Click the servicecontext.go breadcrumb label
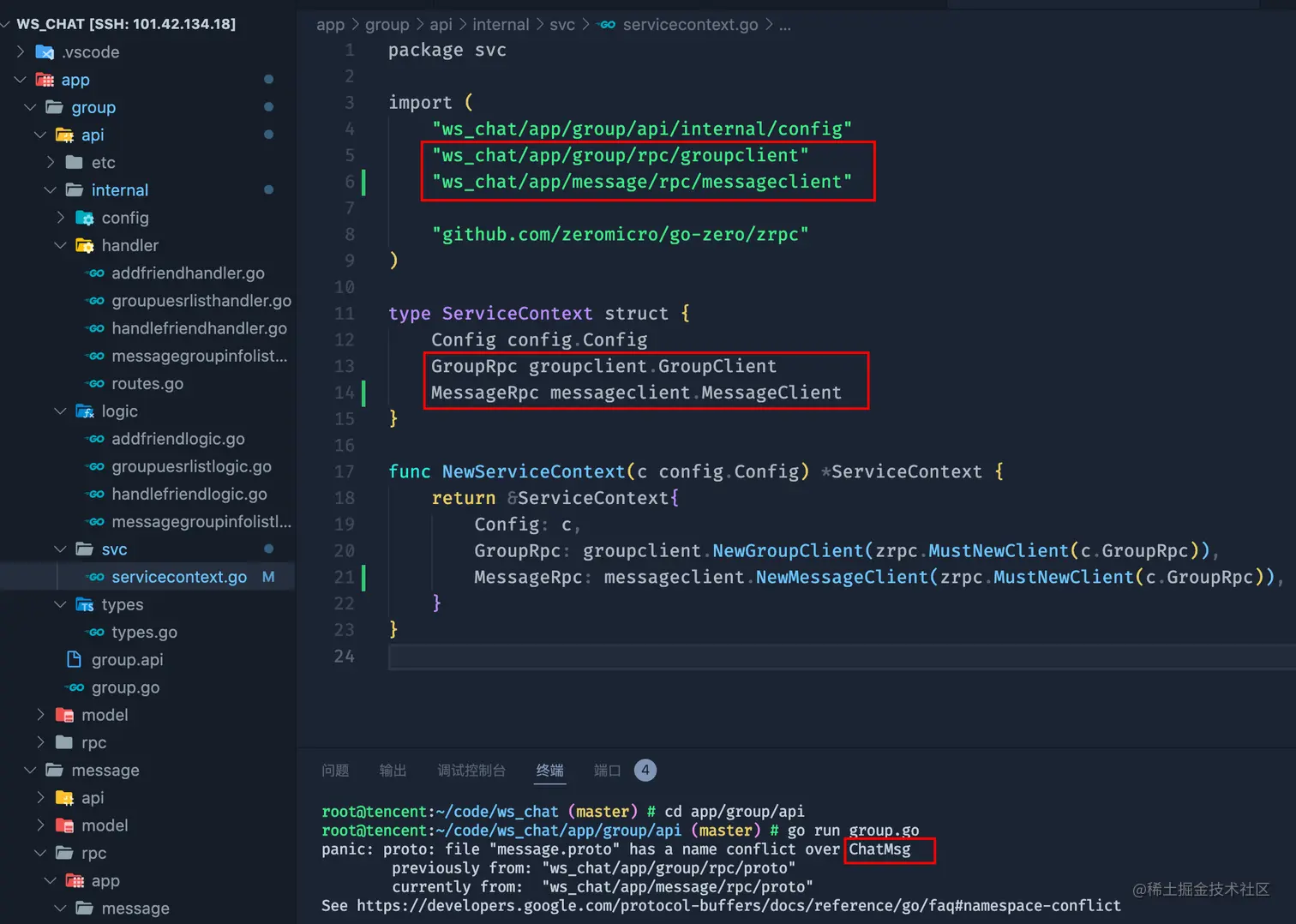Viewport: 1296px width, 924px height. coord(690,25)
